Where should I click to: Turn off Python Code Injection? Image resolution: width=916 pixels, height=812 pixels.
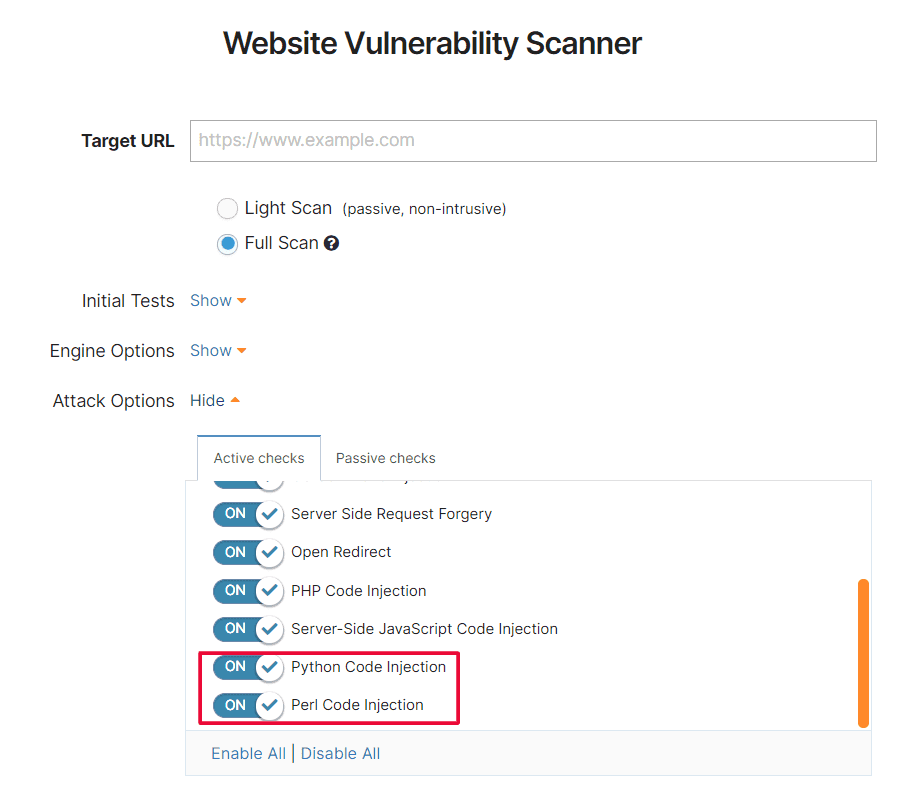pos(247,667)
